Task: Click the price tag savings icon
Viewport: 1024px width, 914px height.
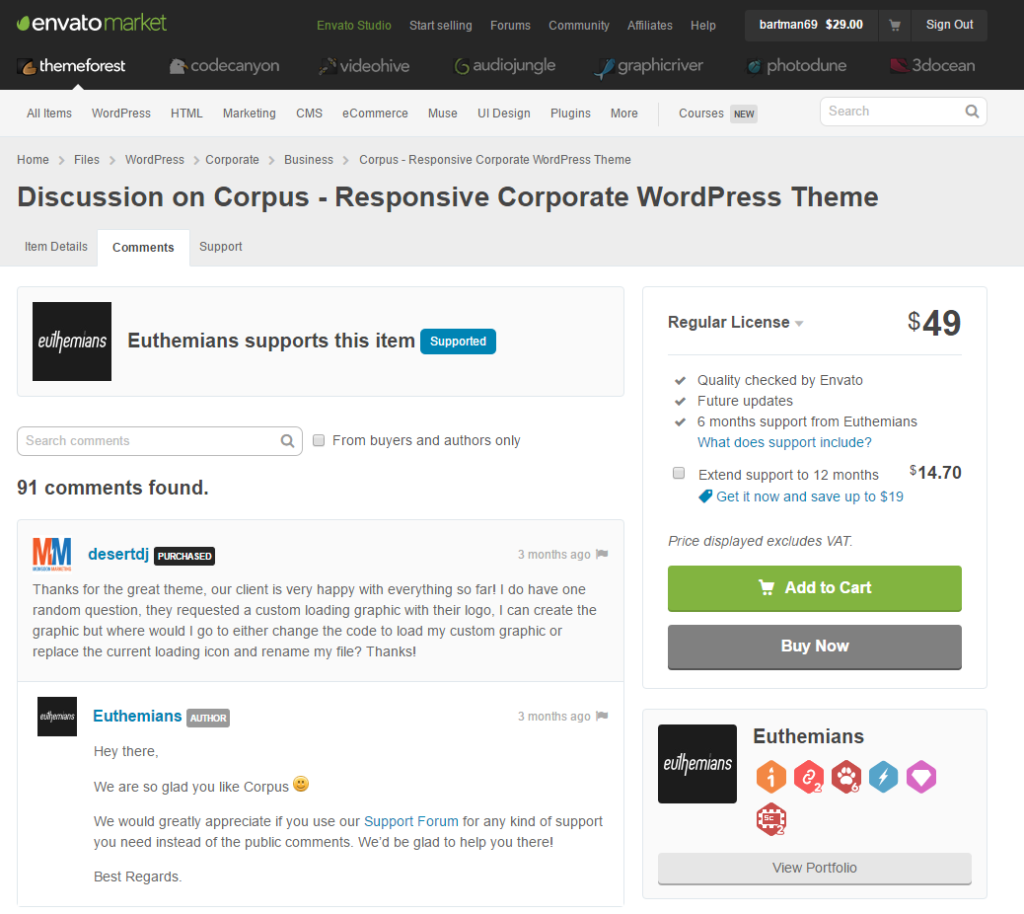Action: 705,497
